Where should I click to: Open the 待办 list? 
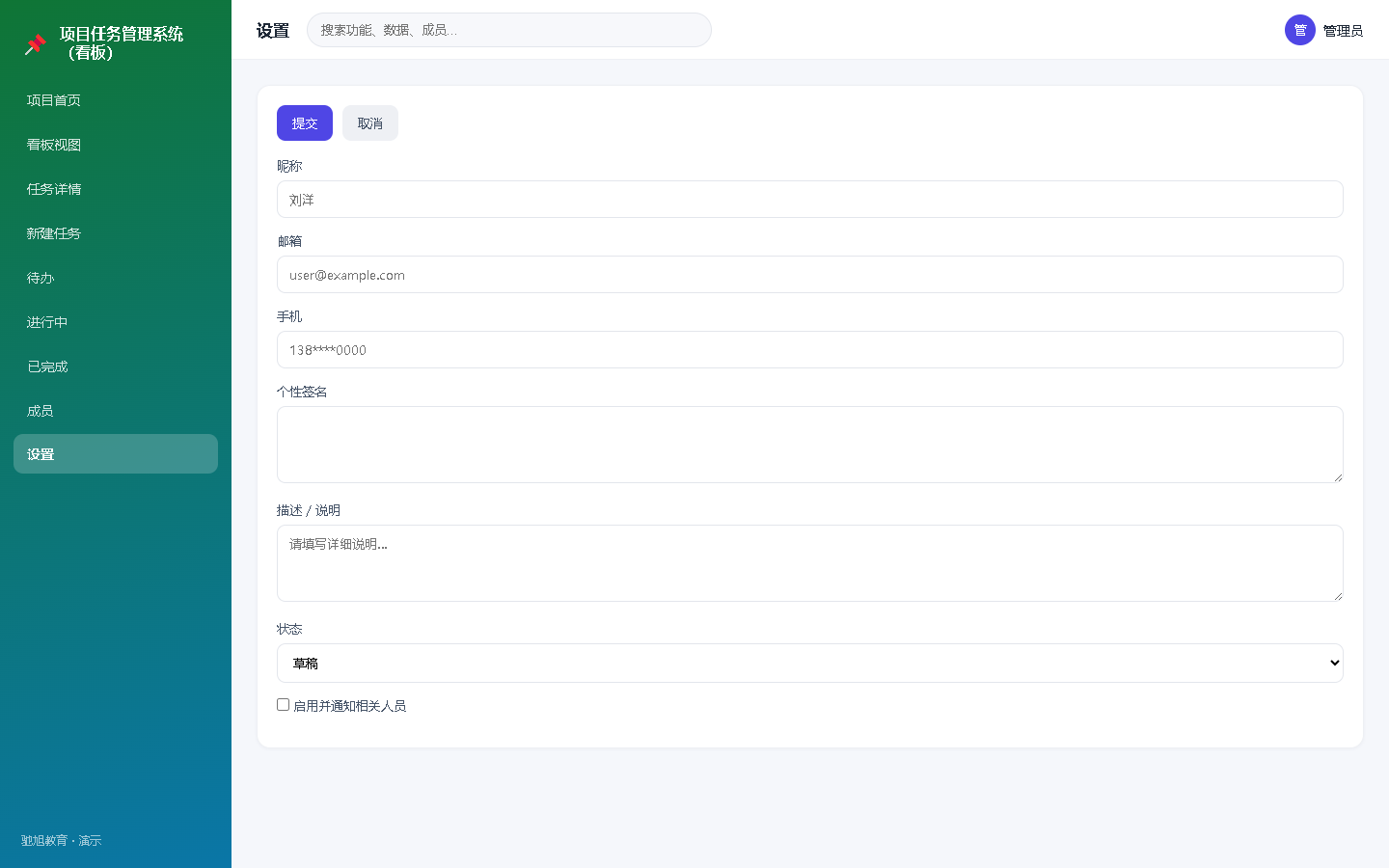pos(116,278)
